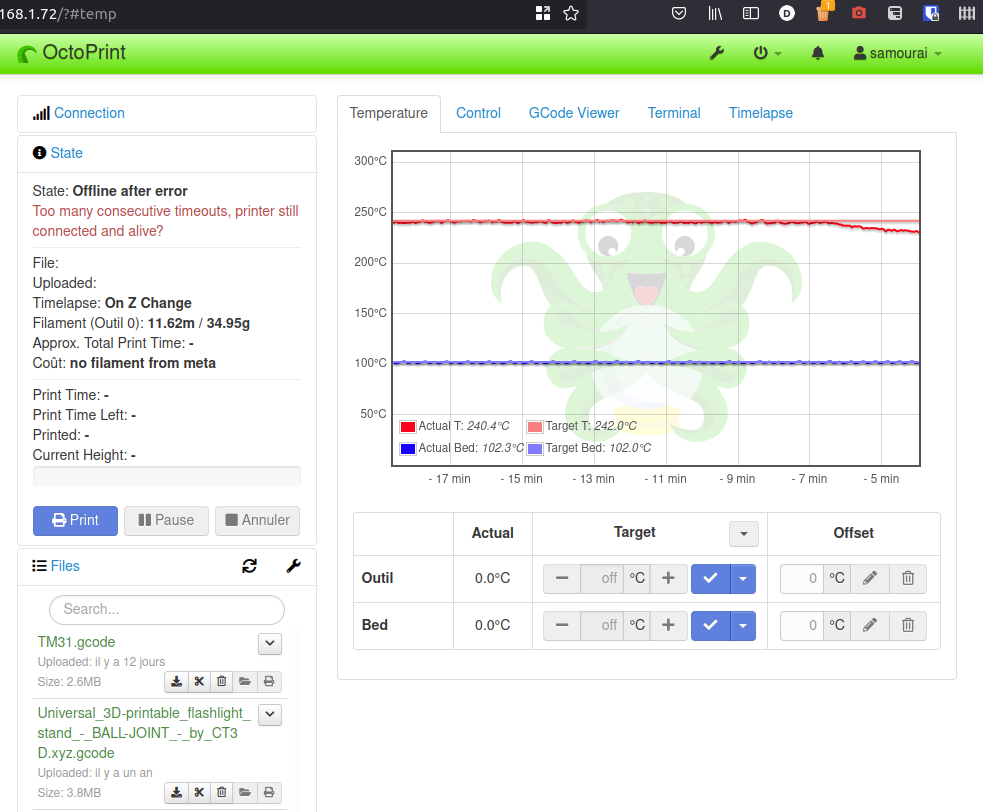The width and height of the screenshot is (983, 812).
Task: Delete the flashlight stand gcode file
Action: [x=222, y=793]
